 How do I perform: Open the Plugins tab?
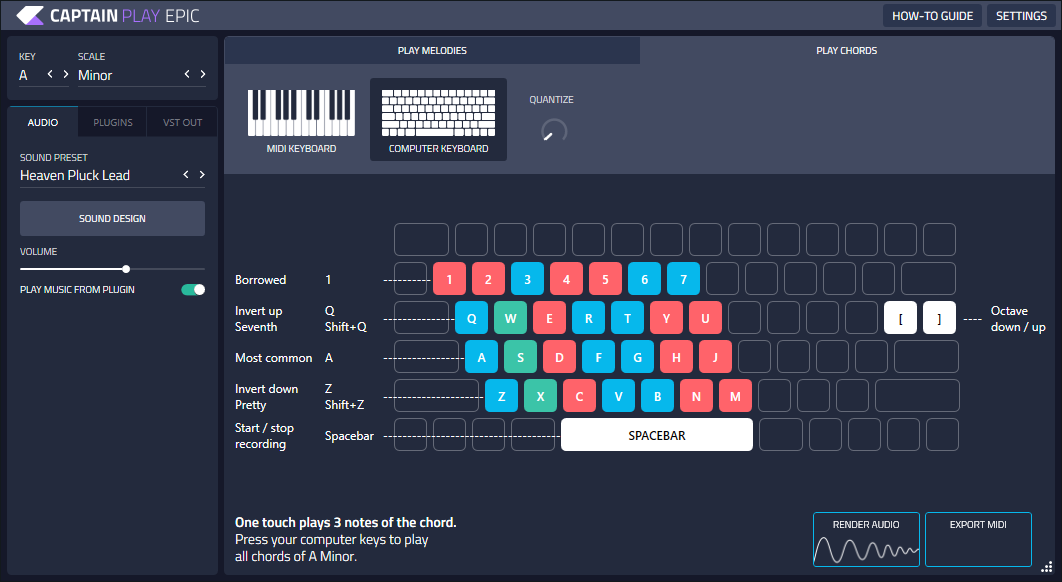tap(113, 123)
